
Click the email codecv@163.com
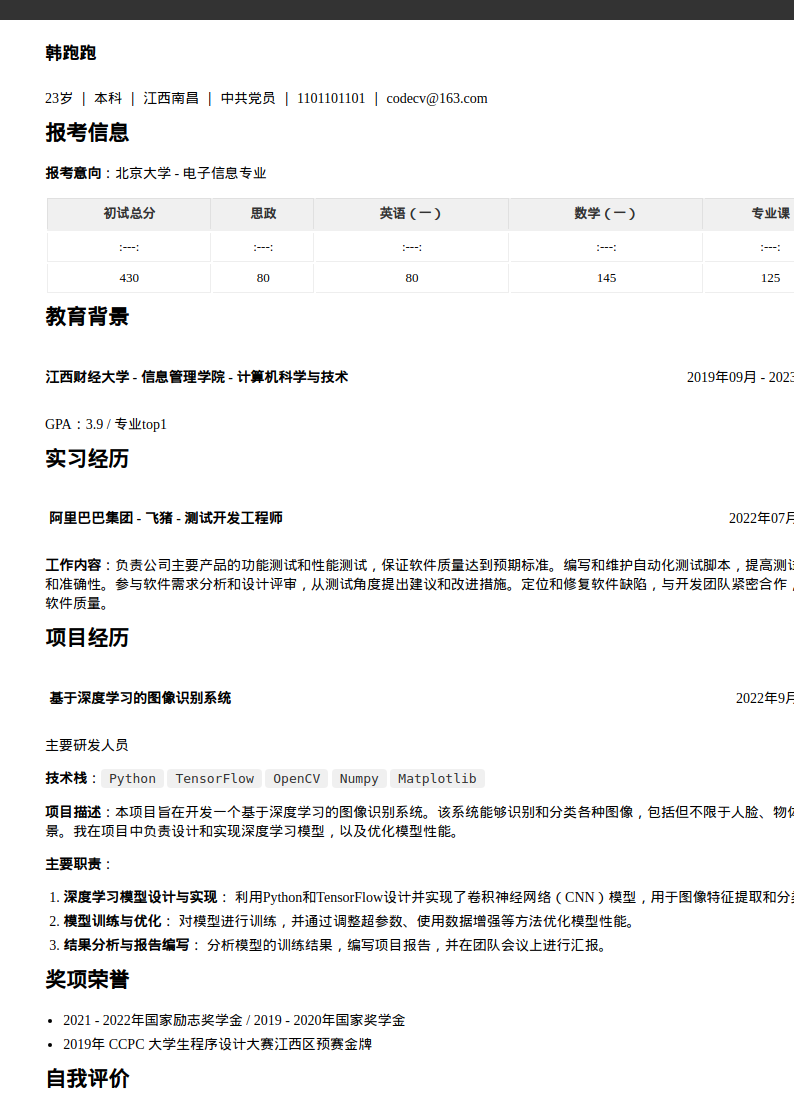(437, 98)
